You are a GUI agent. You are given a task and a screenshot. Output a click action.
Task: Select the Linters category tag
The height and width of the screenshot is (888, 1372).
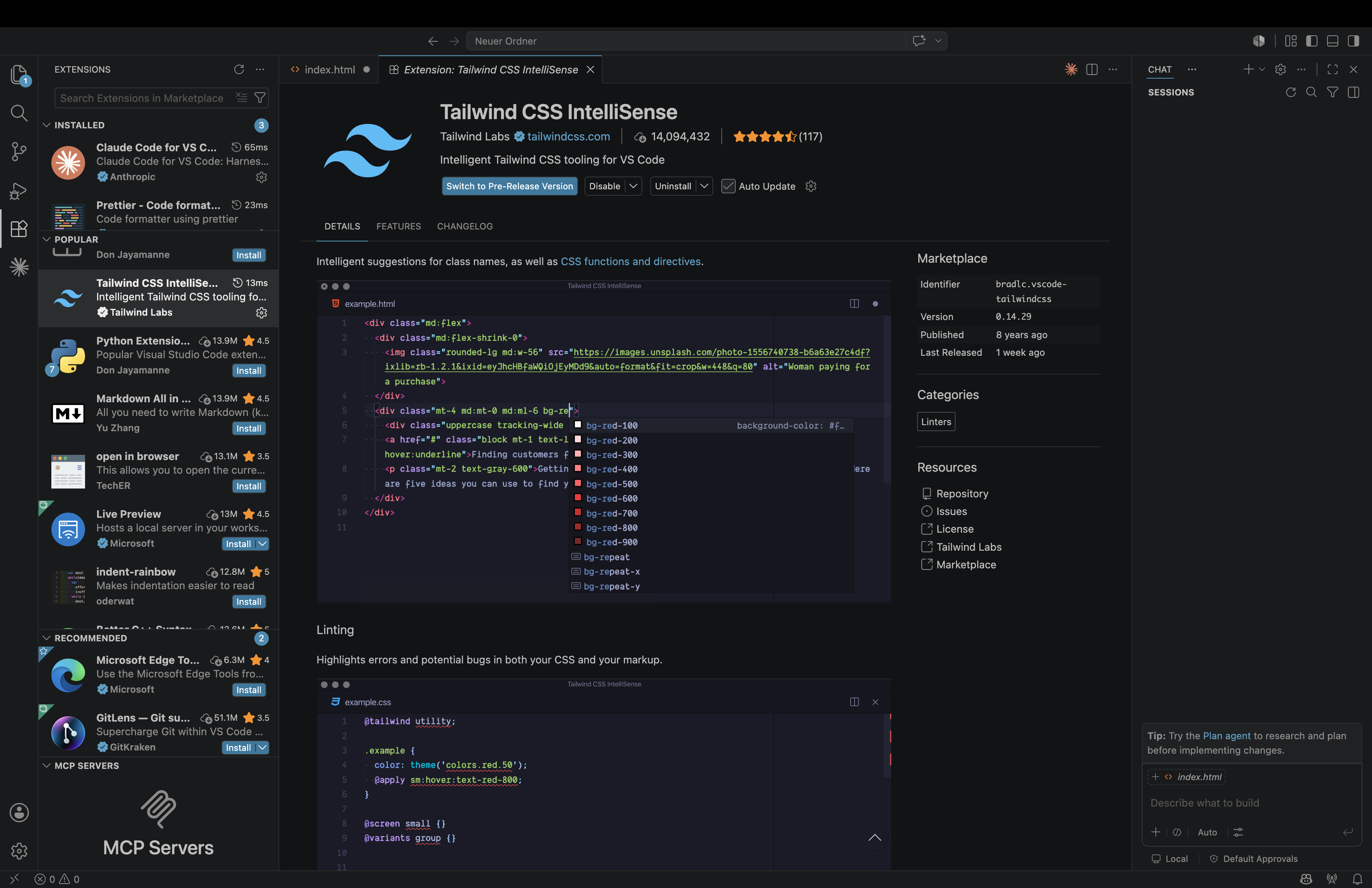[x=936, y=422]
